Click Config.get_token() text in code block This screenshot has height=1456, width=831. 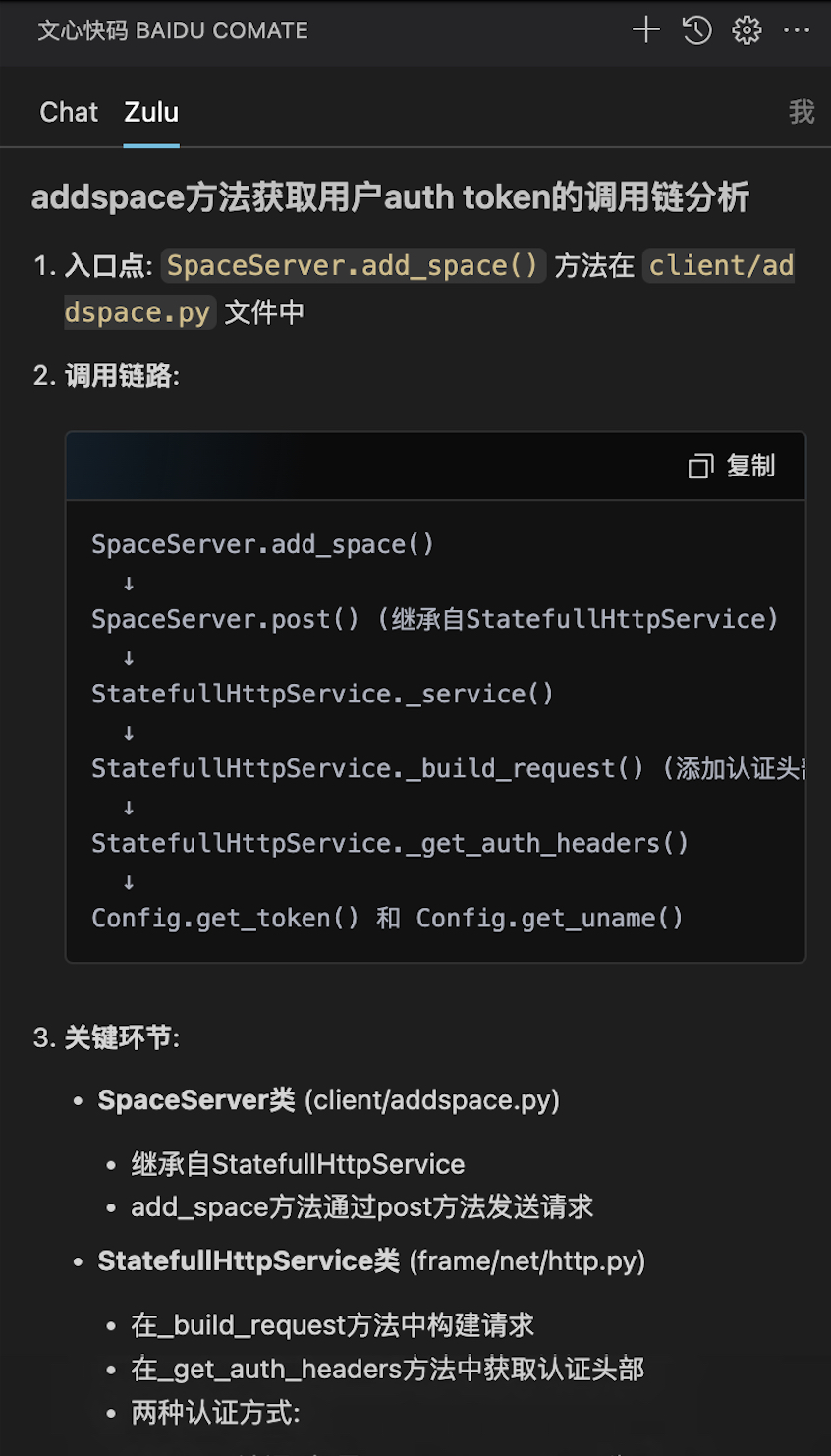pos(225,918)
